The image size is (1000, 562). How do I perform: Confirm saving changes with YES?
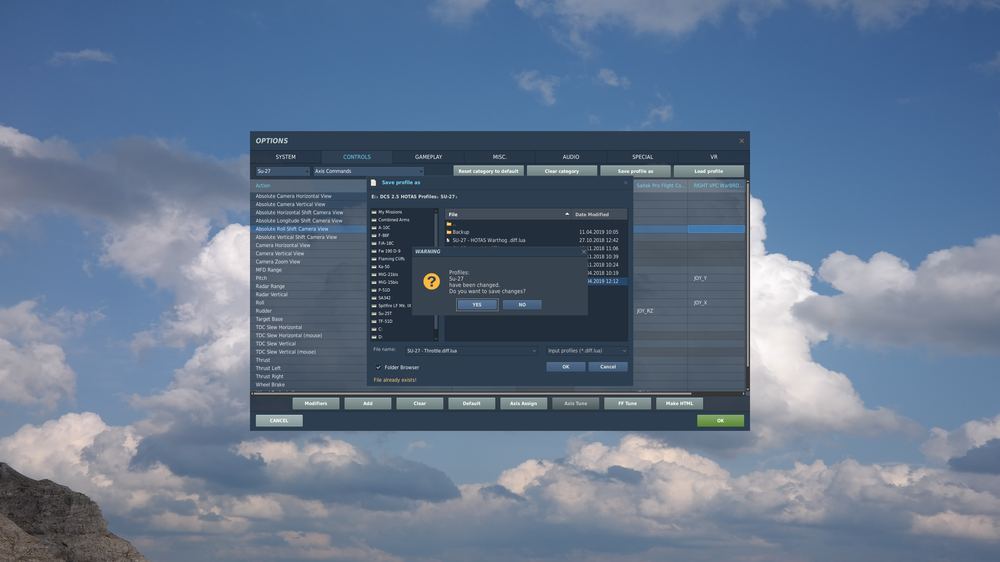tap(477, 305)
